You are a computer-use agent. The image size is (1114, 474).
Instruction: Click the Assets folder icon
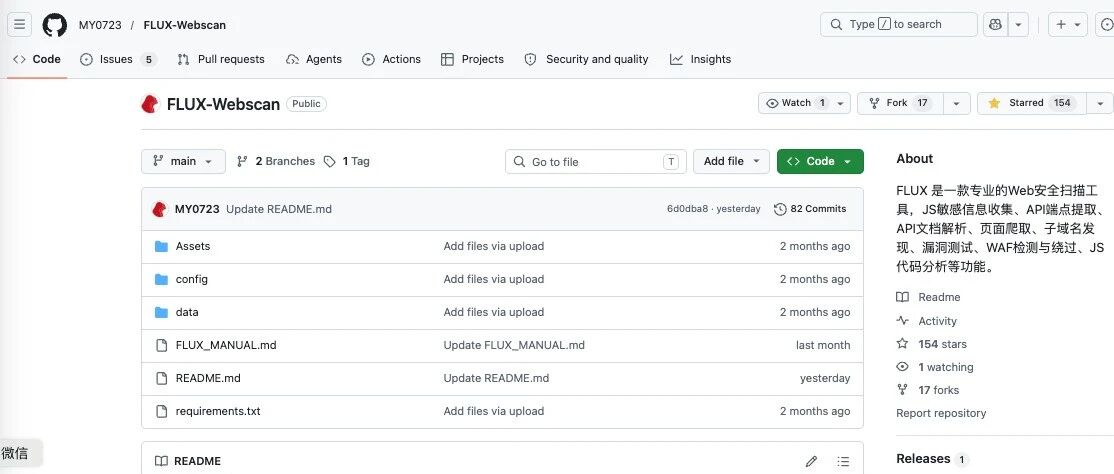point(161,247)
